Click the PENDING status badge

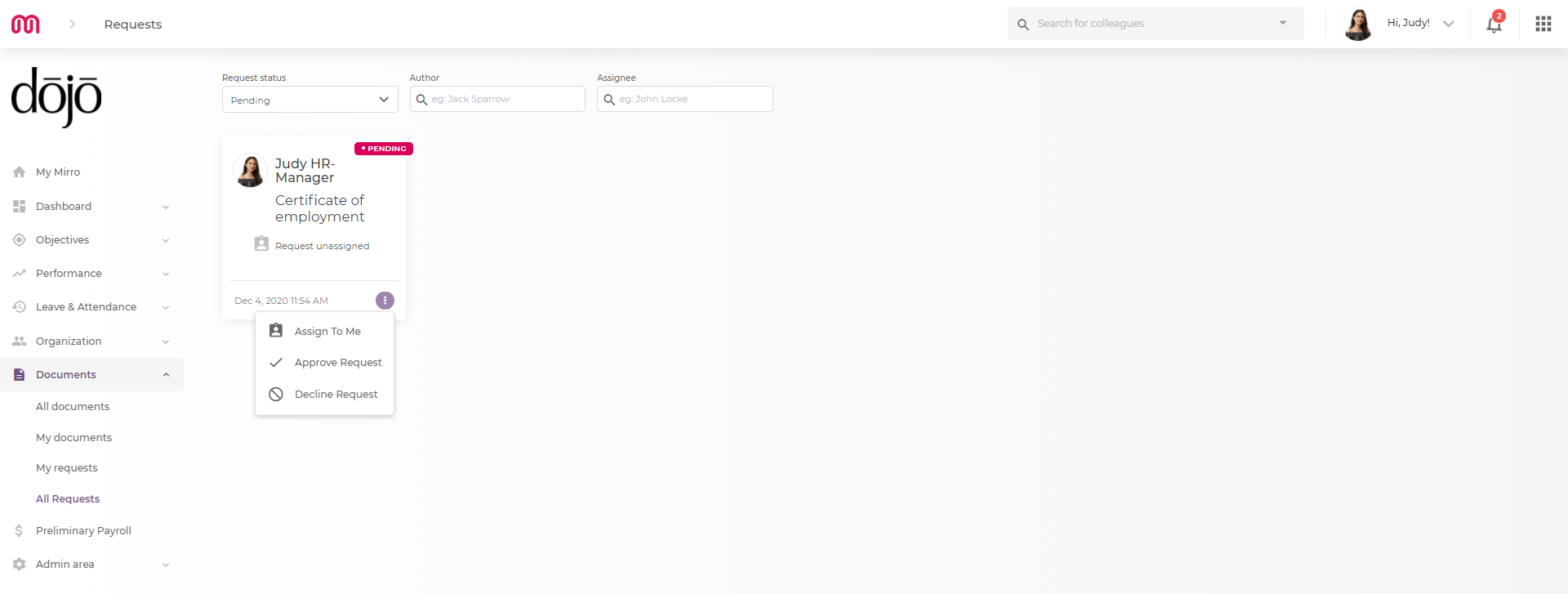(384, 149)
